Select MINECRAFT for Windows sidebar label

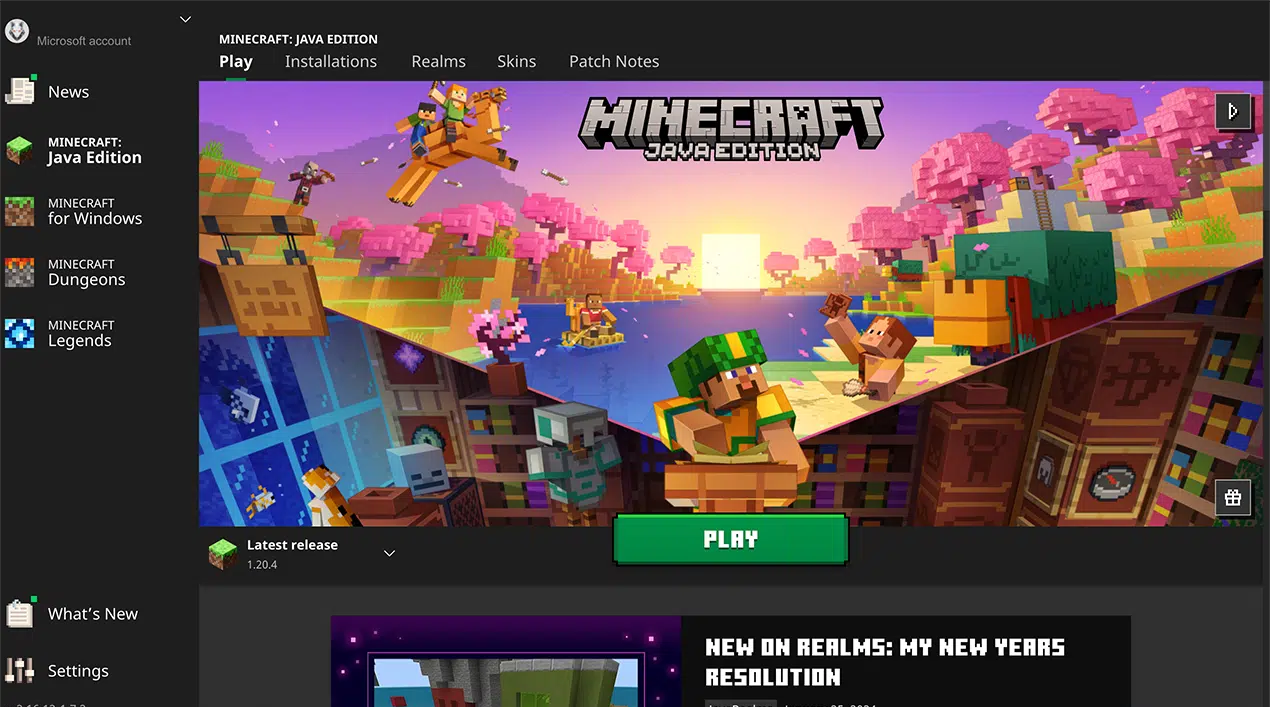(95, 212)
